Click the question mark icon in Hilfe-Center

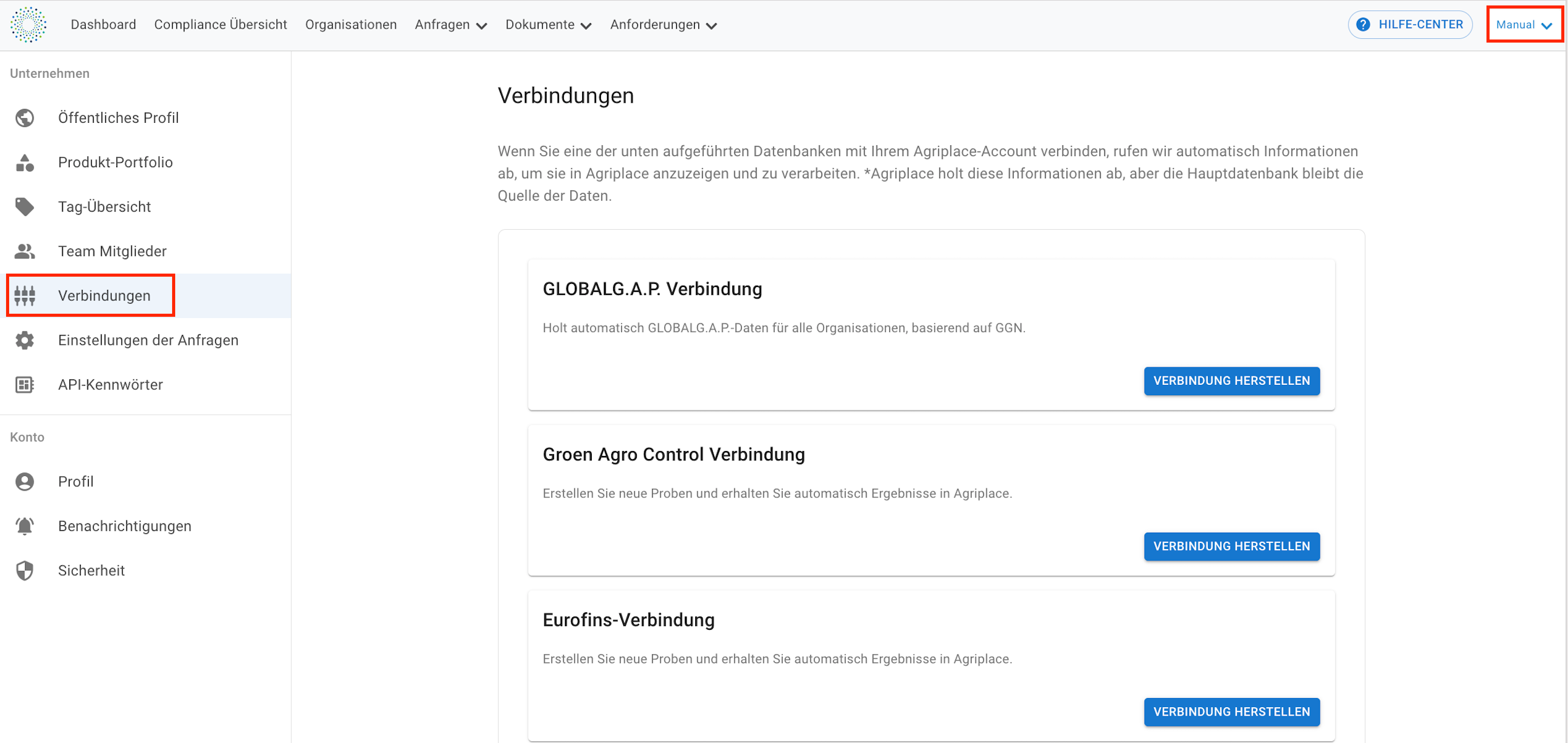coord(1363,25)
